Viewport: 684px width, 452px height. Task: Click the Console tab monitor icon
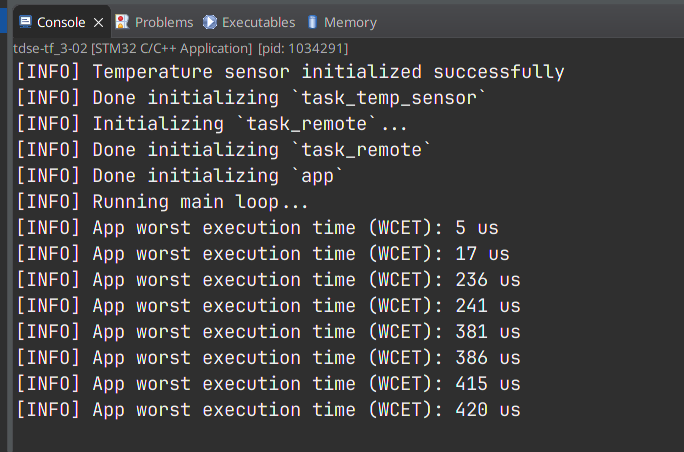[x=26, y=22]
